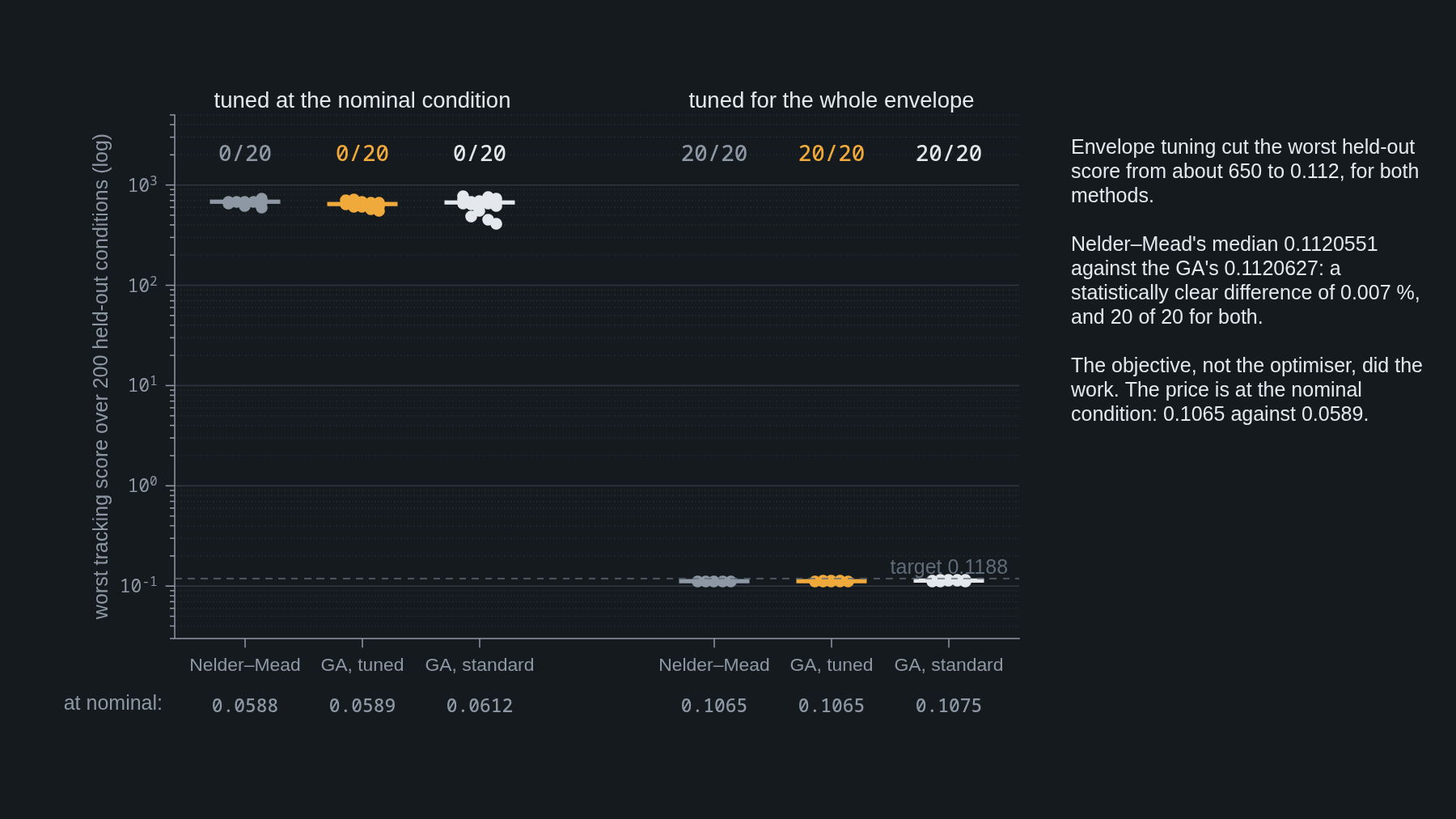This screenshot has width=1456, height=819.
Task: Click the white GA standard envelope data cluster
Action: click(x=949, y=581)
